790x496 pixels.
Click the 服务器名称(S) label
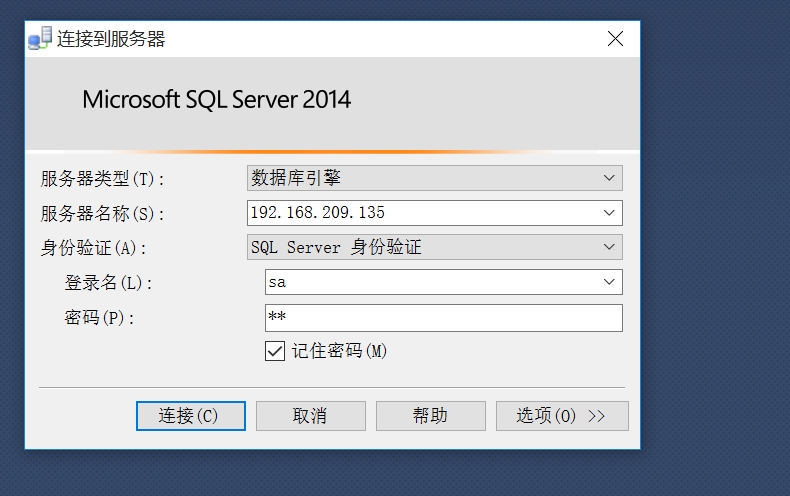(102, 214)
